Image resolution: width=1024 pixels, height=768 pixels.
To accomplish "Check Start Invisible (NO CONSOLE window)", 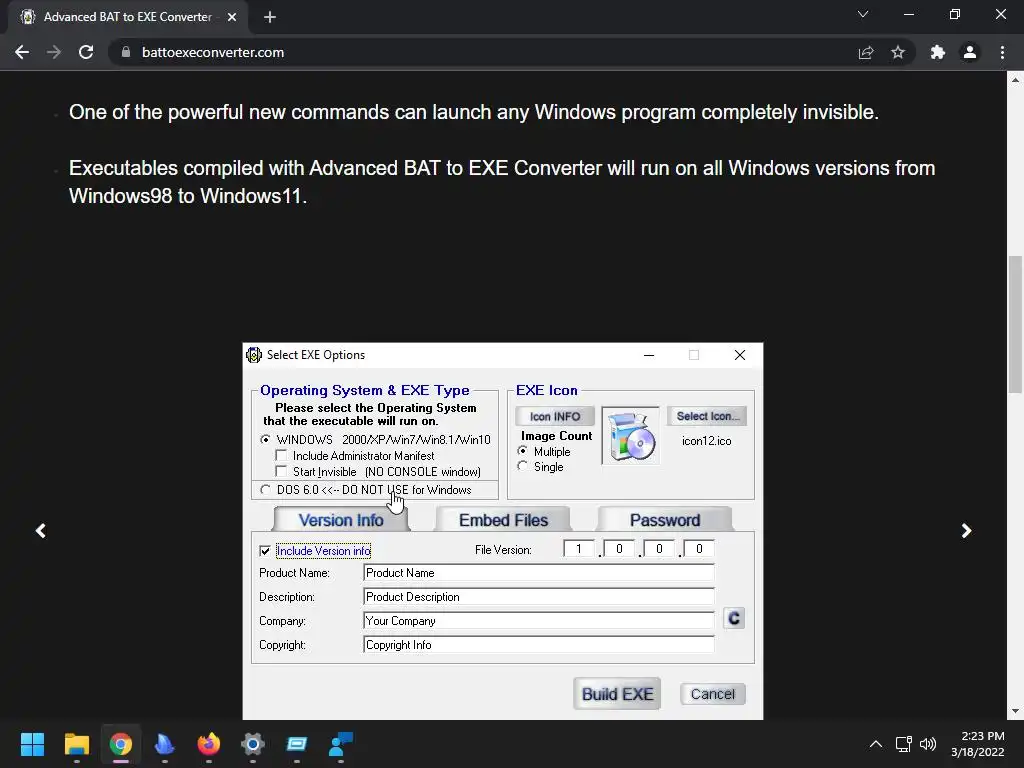I will pyautogui.click(x=281, y=471).
